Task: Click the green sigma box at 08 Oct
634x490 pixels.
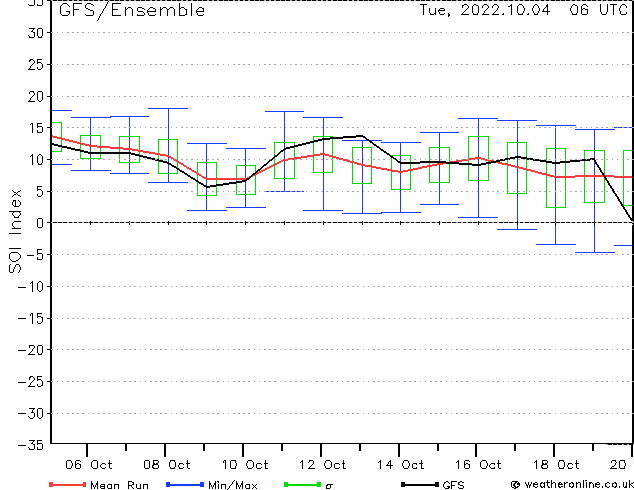Action: pyautogui.click(x=168, y=156)
